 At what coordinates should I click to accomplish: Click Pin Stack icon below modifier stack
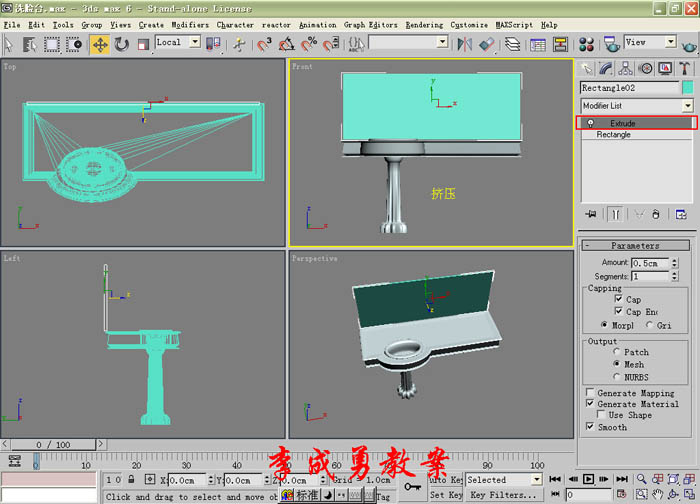point(591,214)
